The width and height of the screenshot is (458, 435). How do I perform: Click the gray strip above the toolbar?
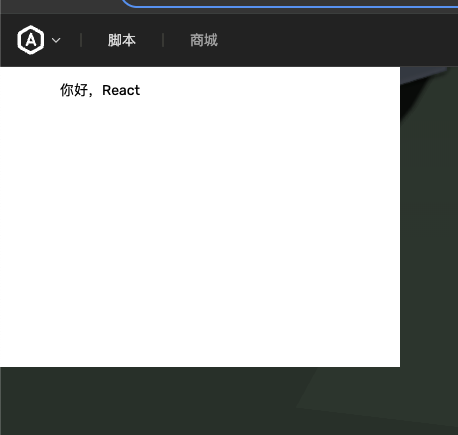(x=60, y=7)
